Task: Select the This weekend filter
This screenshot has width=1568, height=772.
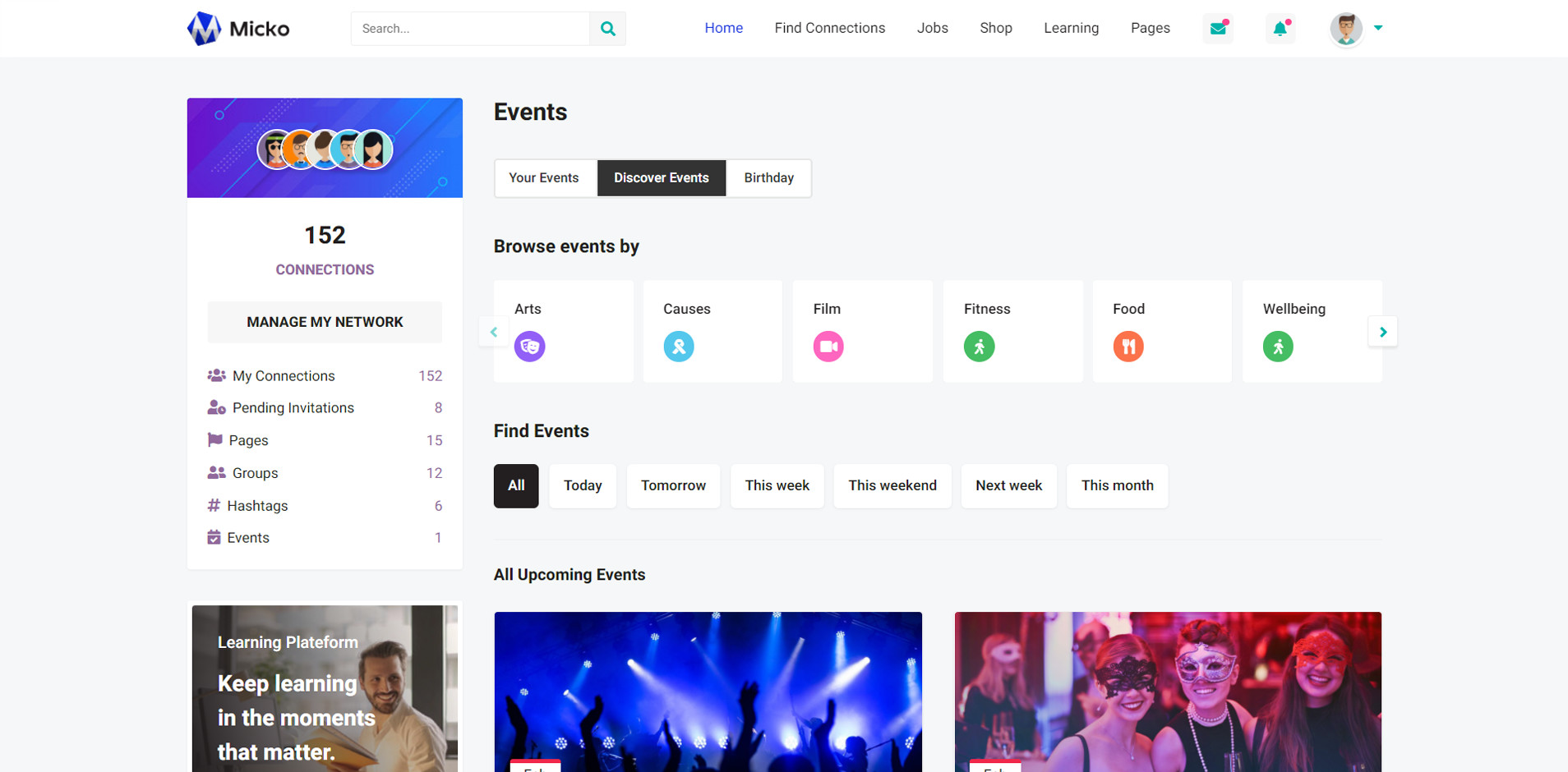Action: [892, 485]
